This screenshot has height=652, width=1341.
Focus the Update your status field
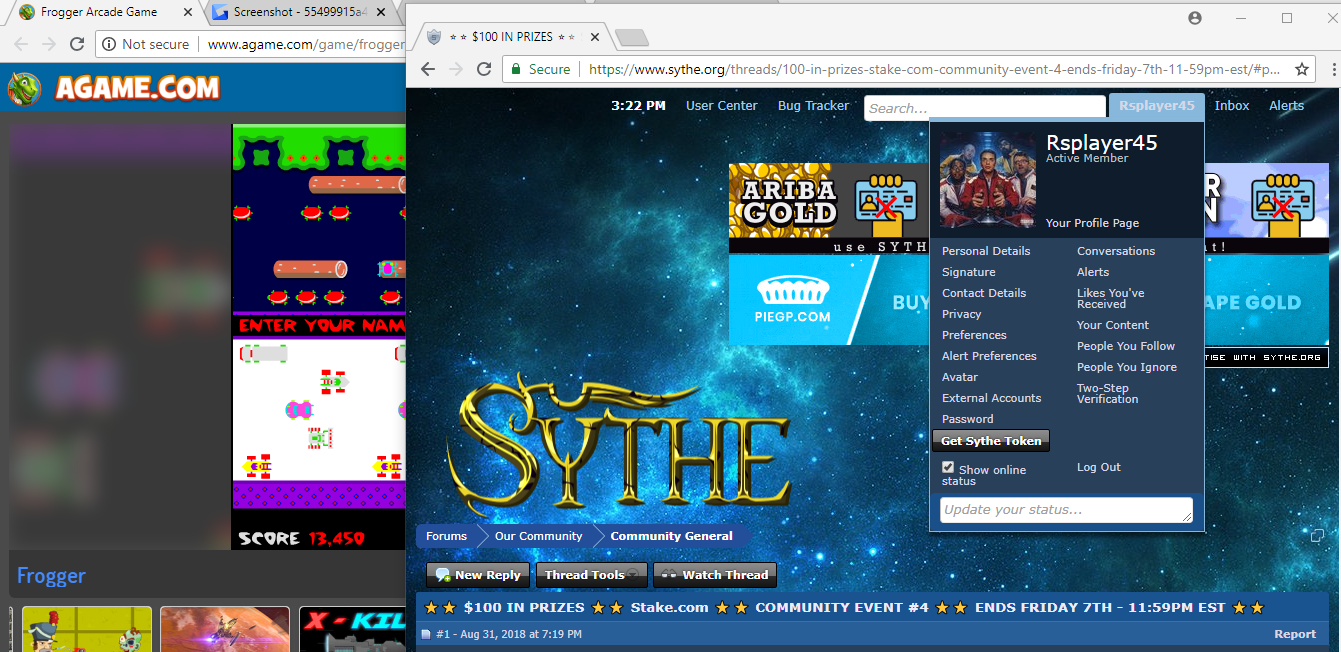pyautogui.click(x=1066, y=510)
